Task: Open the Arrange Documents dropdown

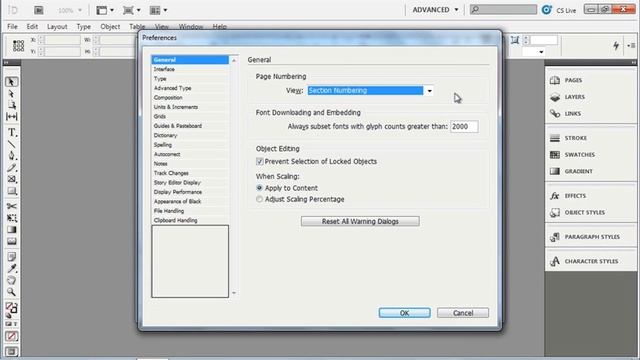Action: (159, 10)
